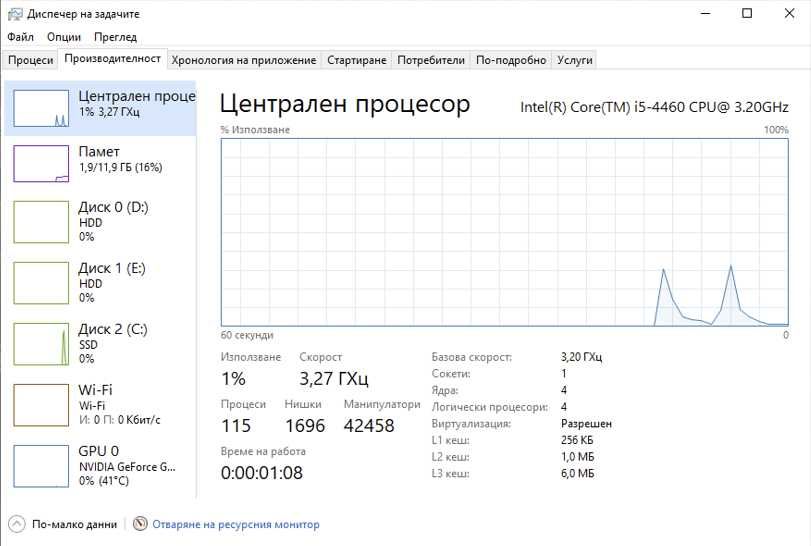Open the Услуги tab
The height and width of the screenshot is (546, 811).
[x=575, y=60]
